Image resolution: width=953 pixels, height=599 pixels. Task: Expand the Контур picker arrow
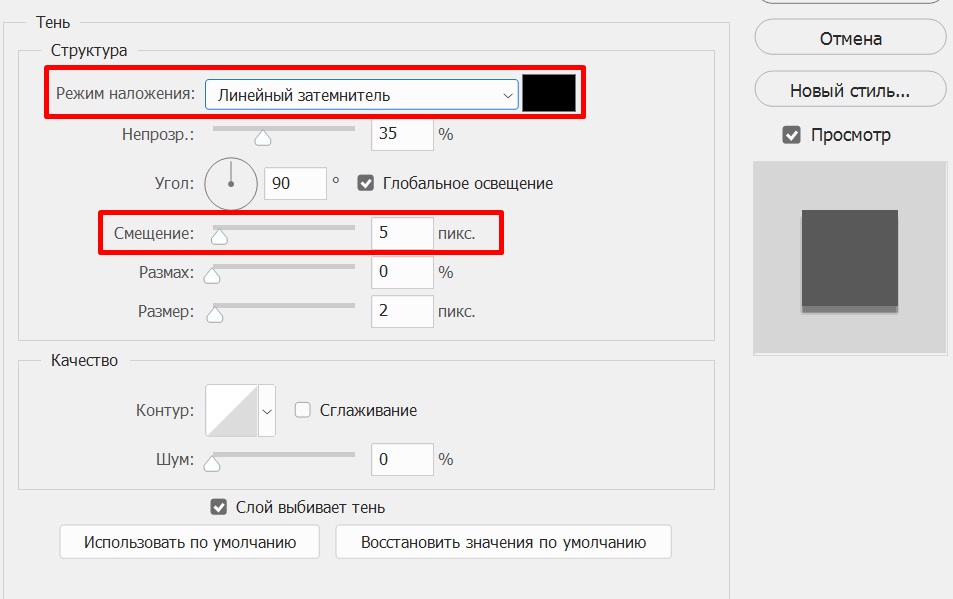point(267,411)
